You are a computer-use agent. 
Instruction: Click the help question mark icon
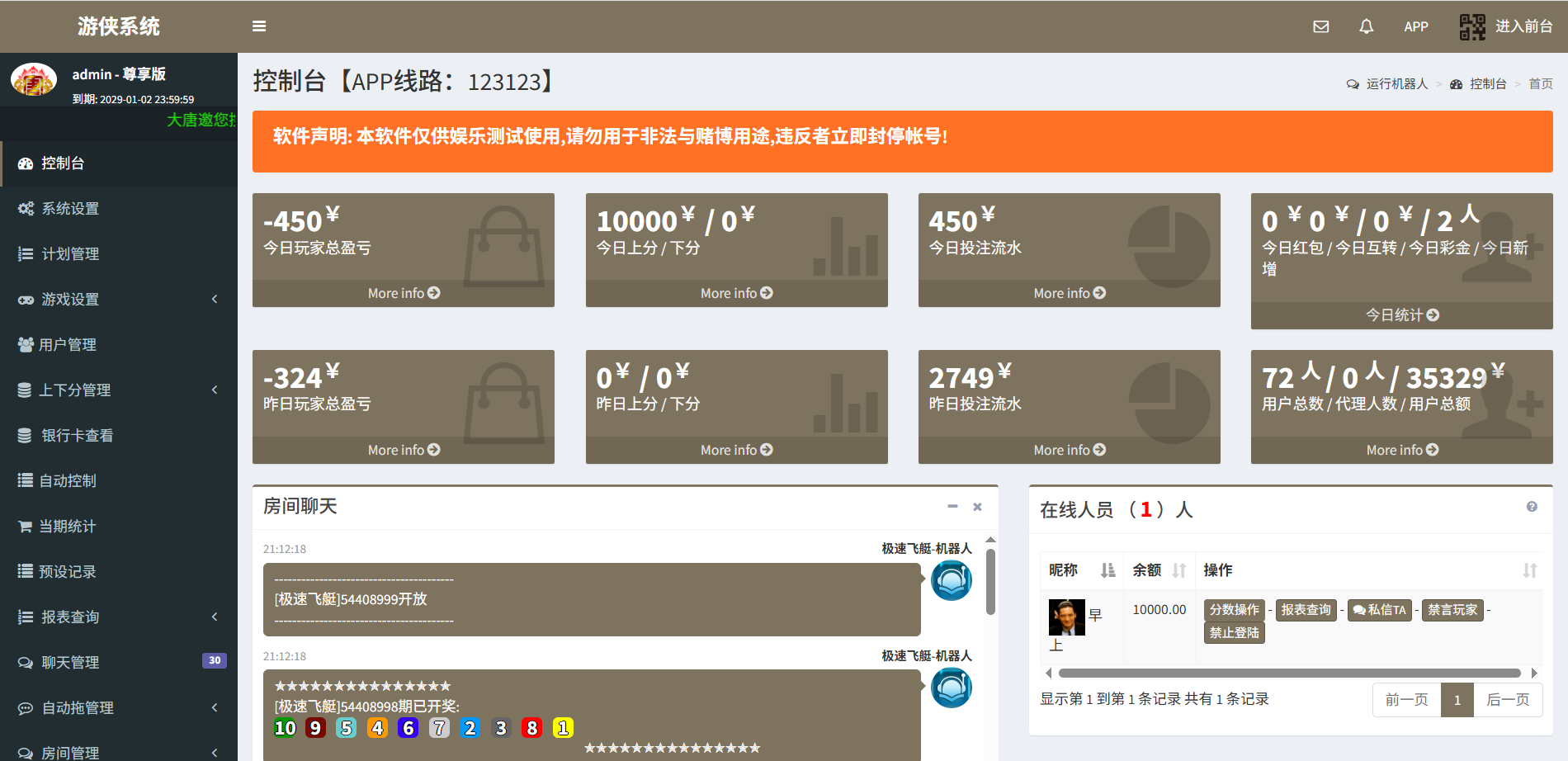pyautogui.click(x=1531, y=507)
